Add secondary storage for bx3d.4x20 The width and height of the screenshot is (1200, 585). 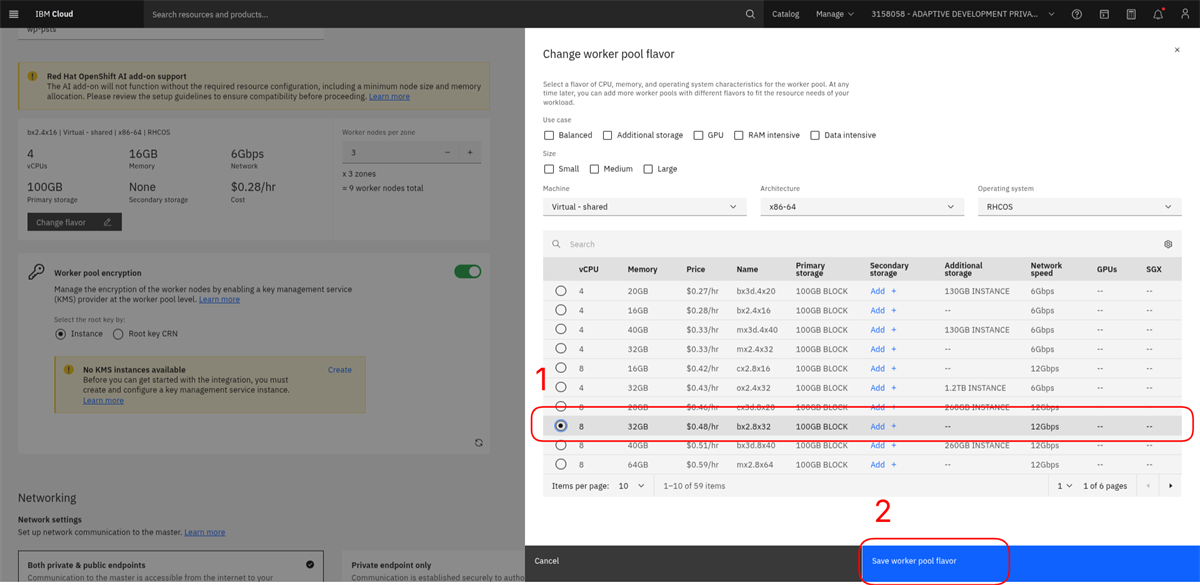click(x=883, y=291)
